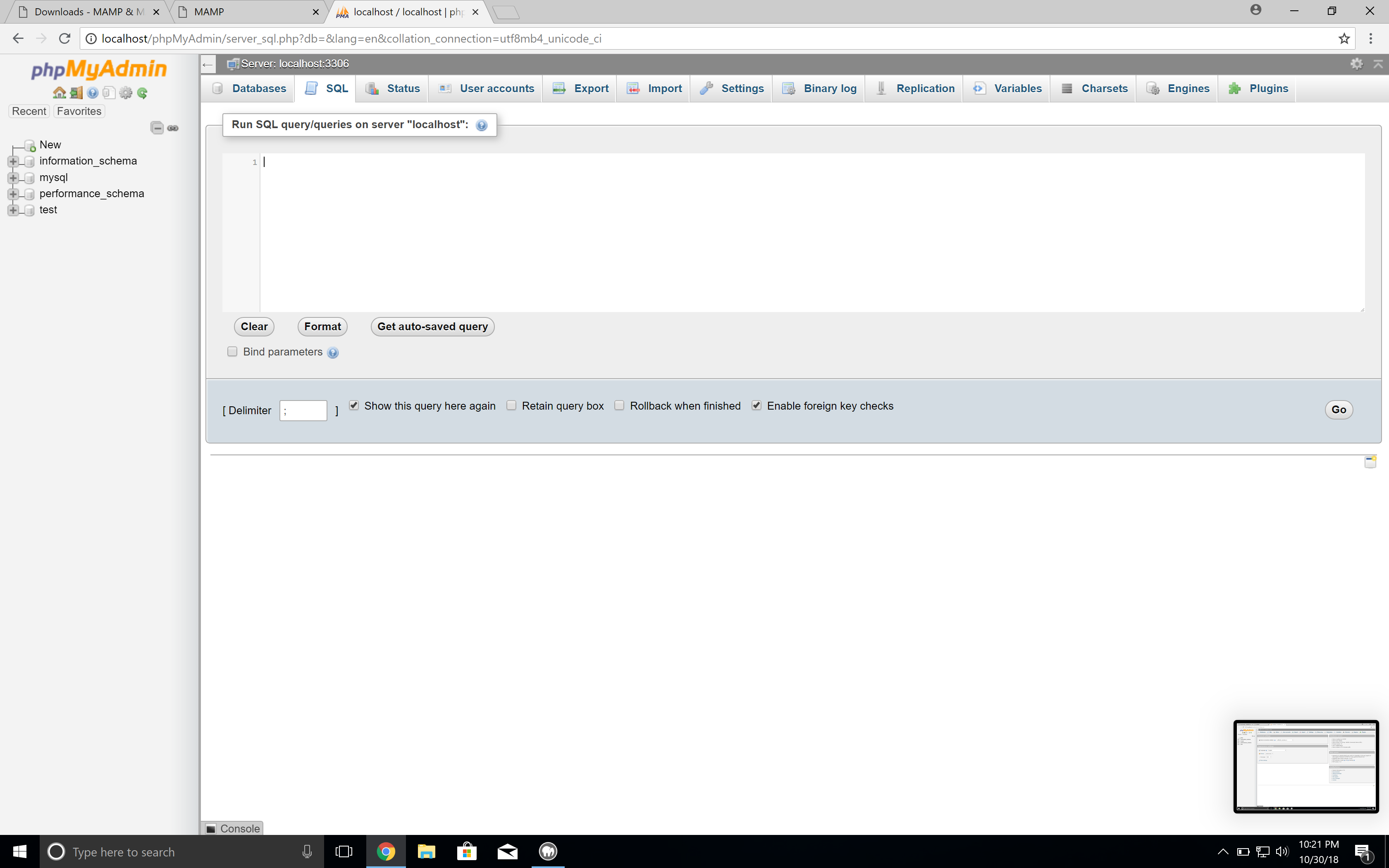Click the log out door icon
1389x868 pixels.
(76, 93)
